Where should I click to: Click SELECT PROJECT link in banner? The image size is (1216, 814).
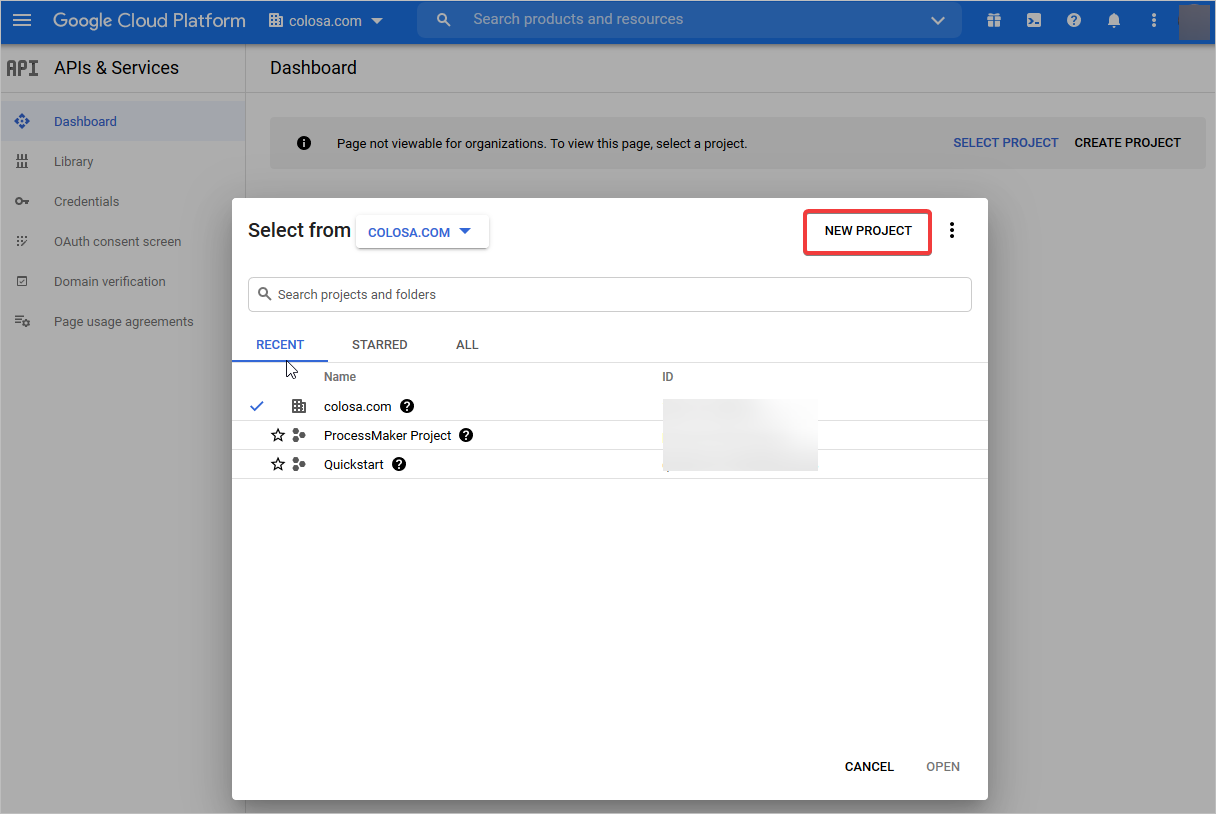[1005, 143]
